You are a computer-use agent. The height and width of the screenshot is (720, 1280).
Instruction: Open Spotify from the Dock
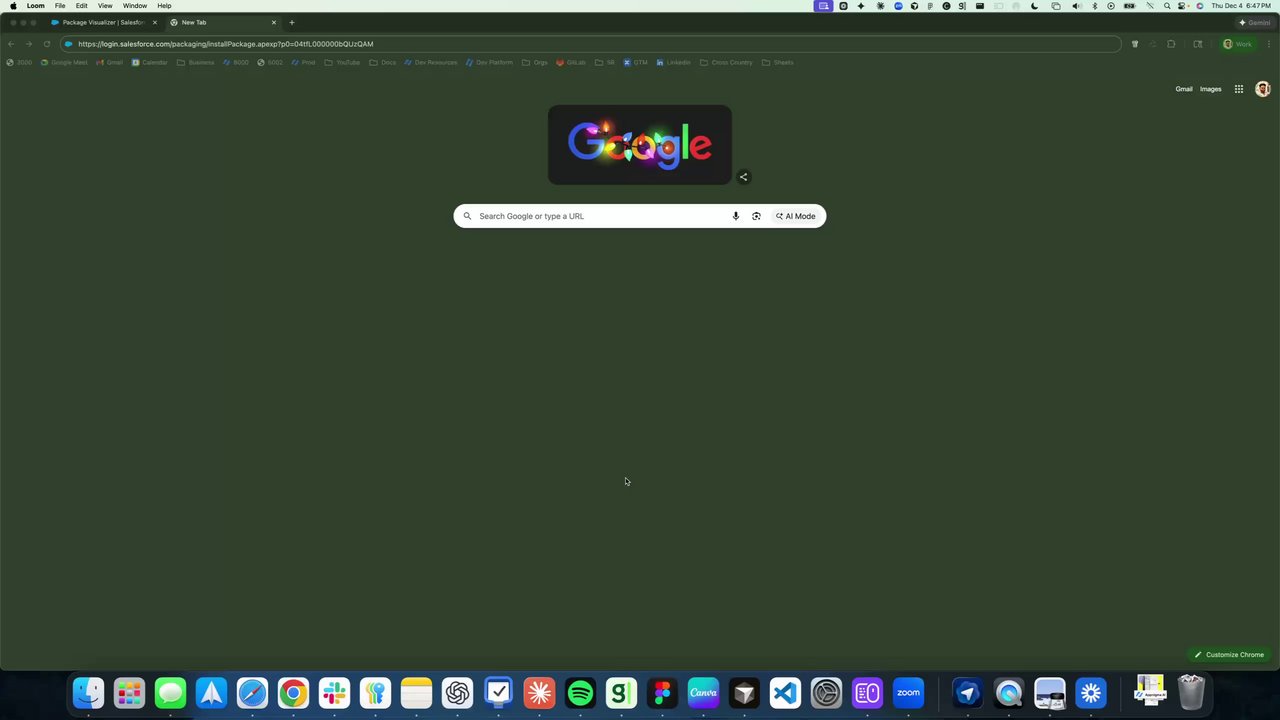pos(580,693)
